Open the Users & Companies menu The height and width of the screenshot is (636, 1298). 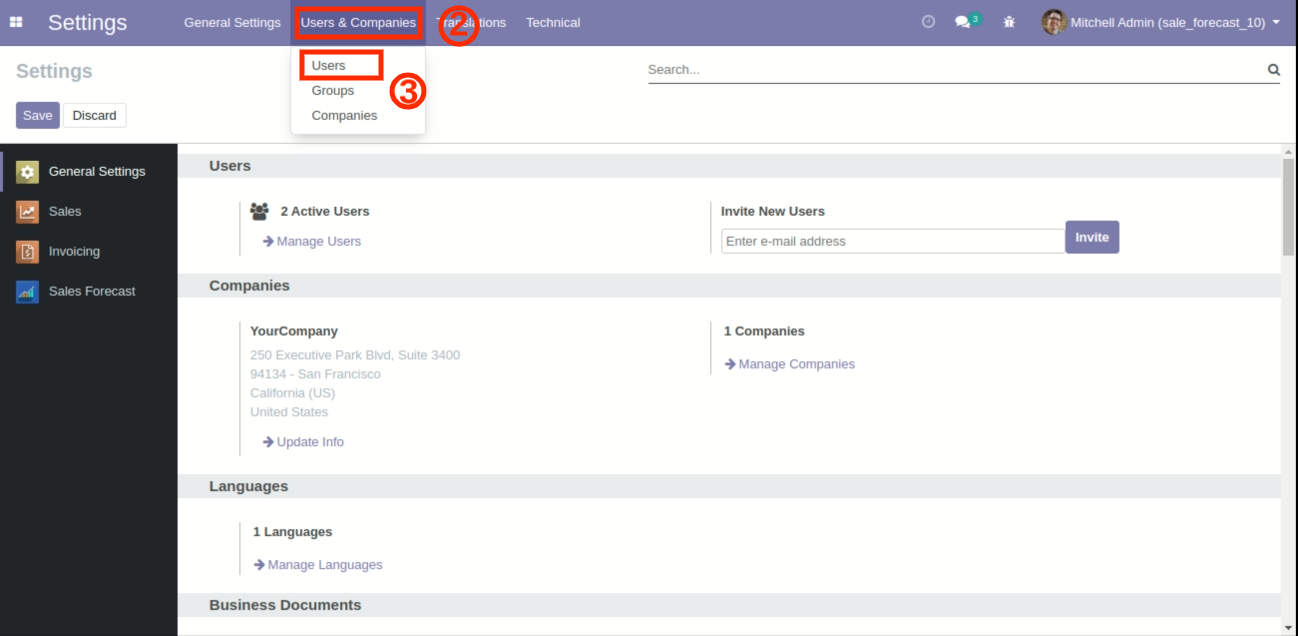358,22
